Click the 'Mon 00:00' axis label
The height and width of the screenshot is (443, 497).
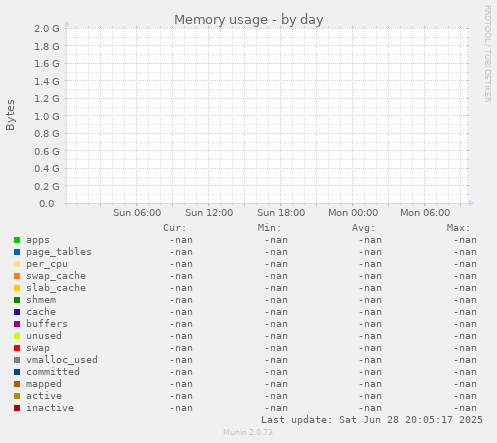[353, 213]
